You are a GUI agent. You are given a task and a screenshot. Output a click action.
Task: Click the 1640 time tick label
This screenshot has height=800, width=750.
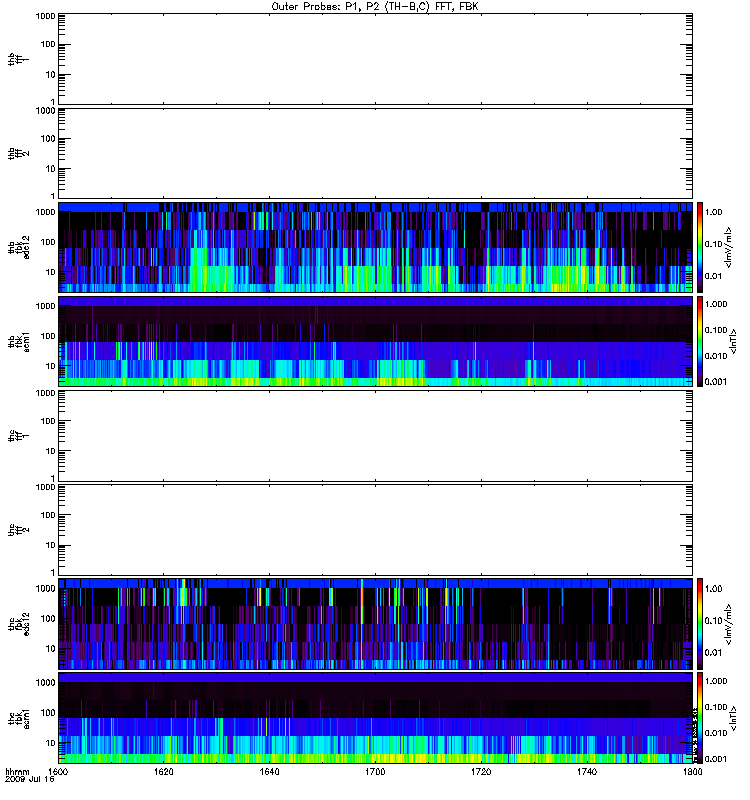(x=269, y=771)
